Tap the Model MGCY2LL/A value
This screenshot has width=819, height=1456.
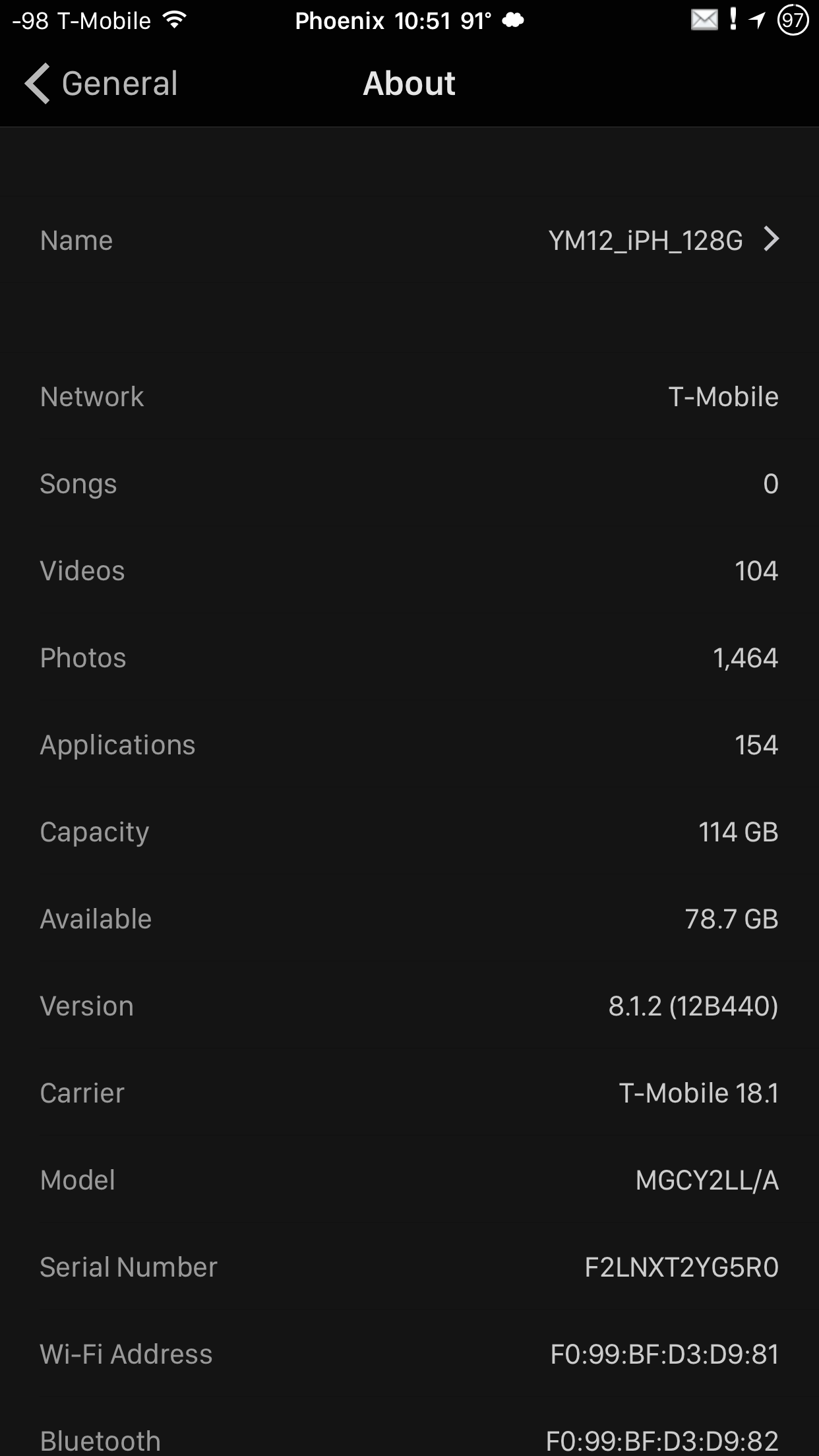(707, 1180)
